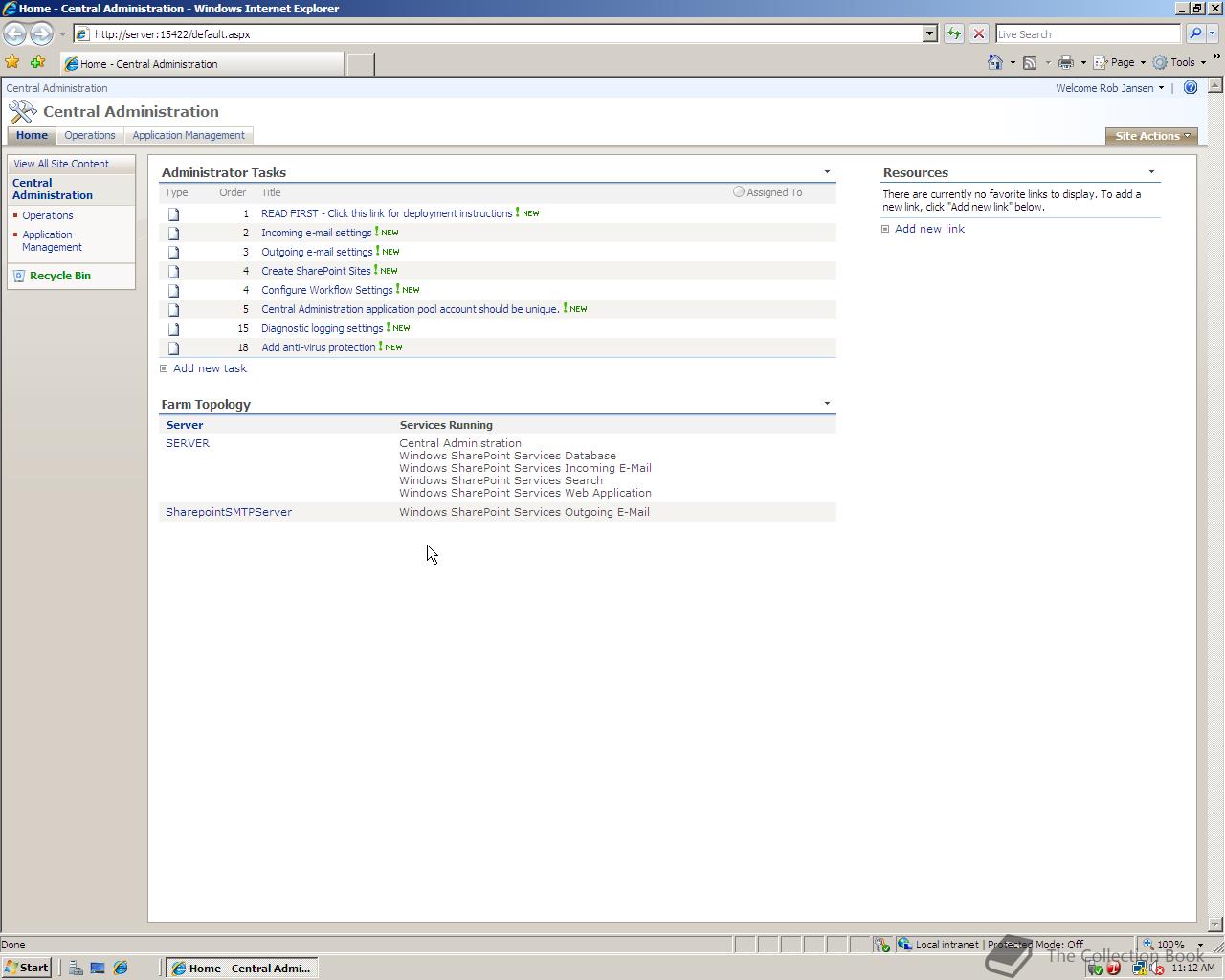1225x980 pixels.
Task: Go back with the browser Back arrow
Action: point(14,33)
